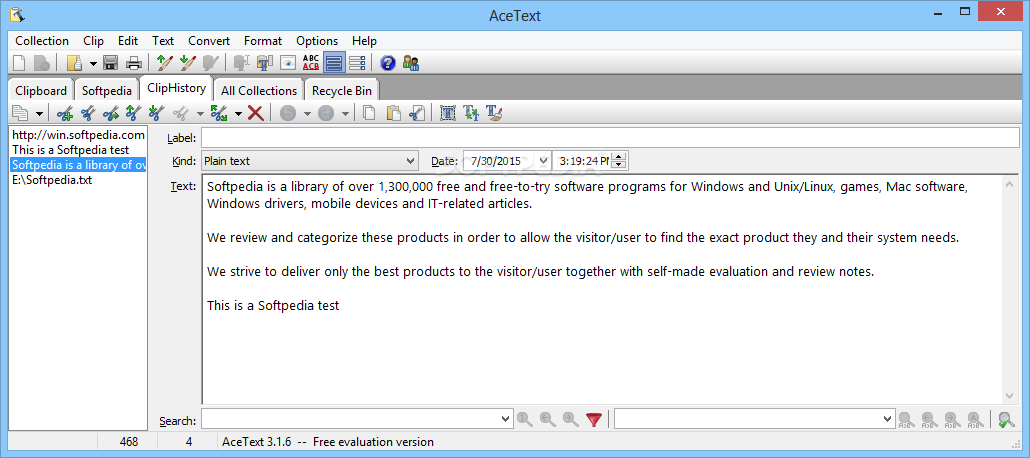Click scissors icon with green diagonal arrows
1030x458 pixels.
(219, 113)
